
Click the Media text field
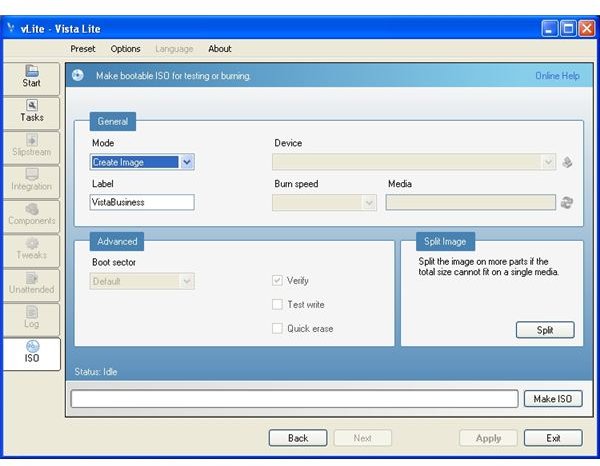[x=470, y=202]
